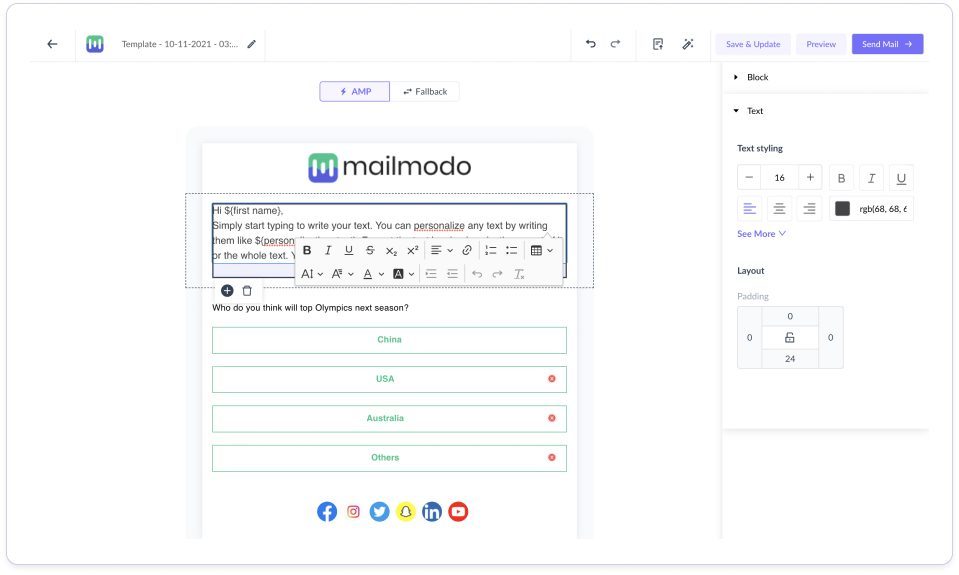Open the Twitter social icon

(379, 511)
